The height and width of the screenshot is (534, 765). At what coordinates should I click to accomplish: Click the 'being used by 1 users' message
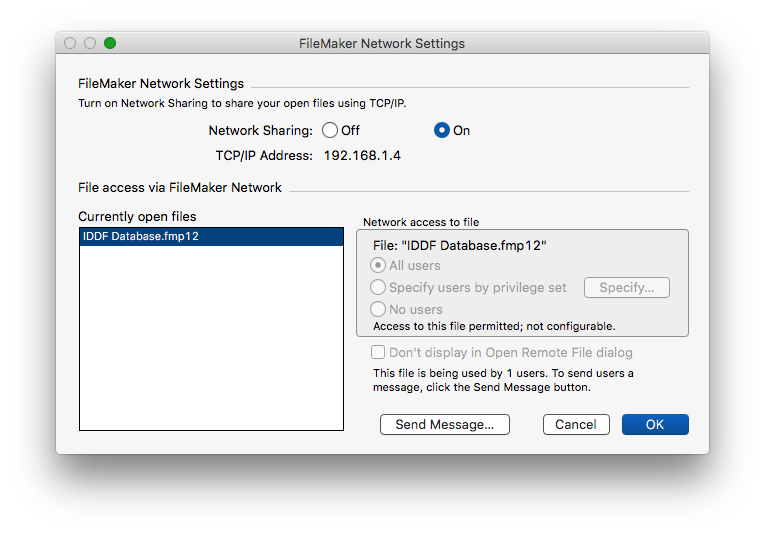[x=503, y=380]
